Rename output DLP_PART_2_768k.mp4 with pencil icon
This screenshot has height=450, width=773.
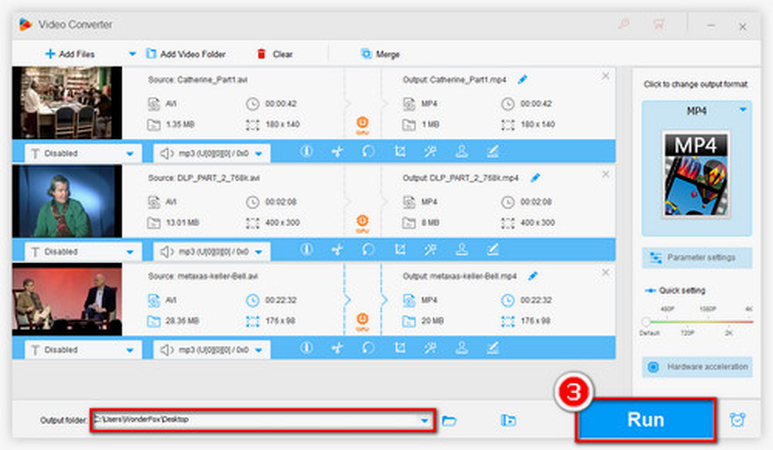pyautogui.click(x=535, y=177)
